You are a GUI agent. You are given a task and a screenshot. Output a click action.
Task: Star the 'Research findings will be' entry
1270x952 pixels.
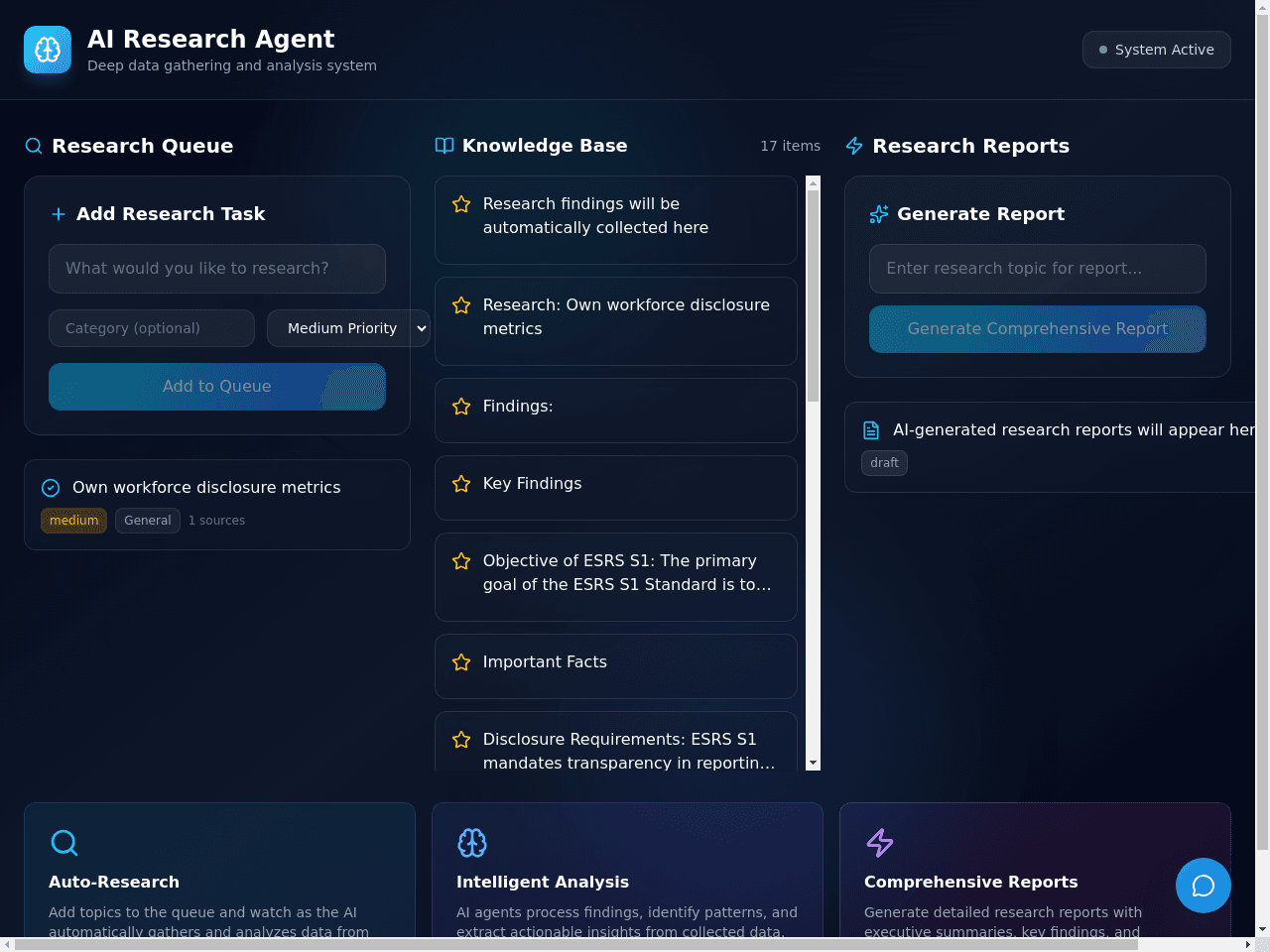pyautogui.click(x=461, y=204)
